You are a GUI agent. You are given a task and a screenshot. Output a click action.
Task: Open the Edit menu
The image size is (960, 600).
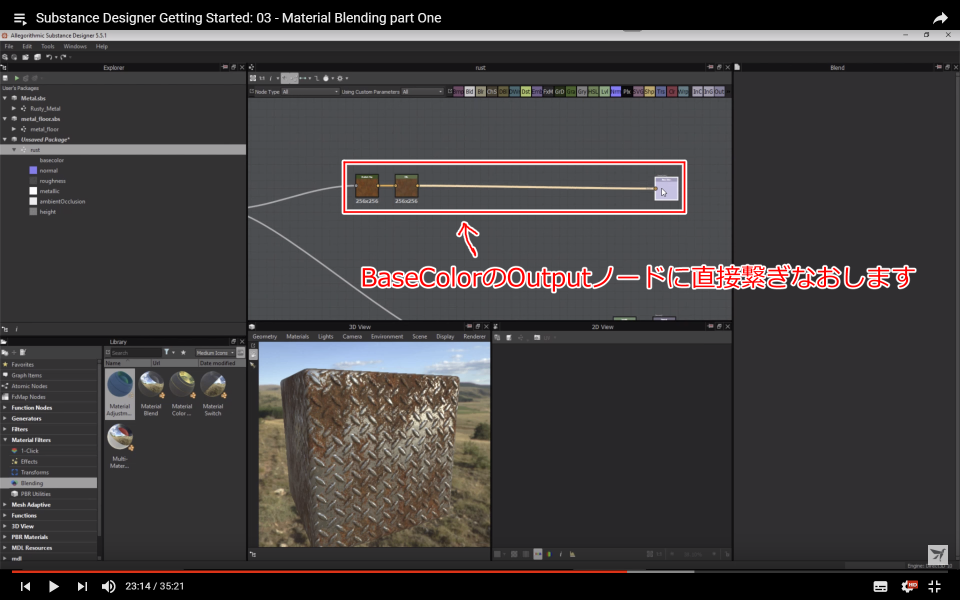[27, 47]
